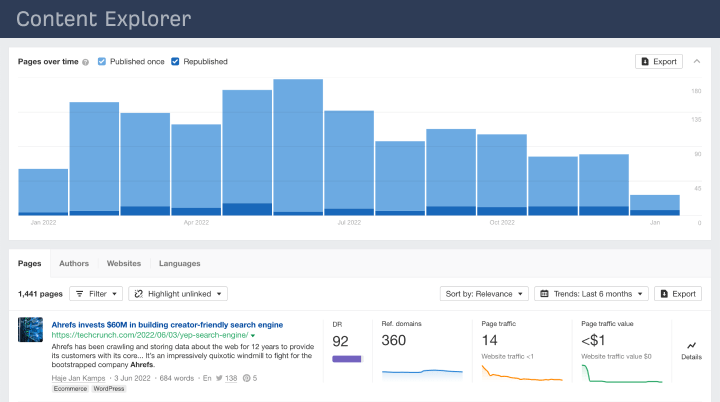
Task: Click the tallest chart bar for Jun 2022
Action: (298, 147)
